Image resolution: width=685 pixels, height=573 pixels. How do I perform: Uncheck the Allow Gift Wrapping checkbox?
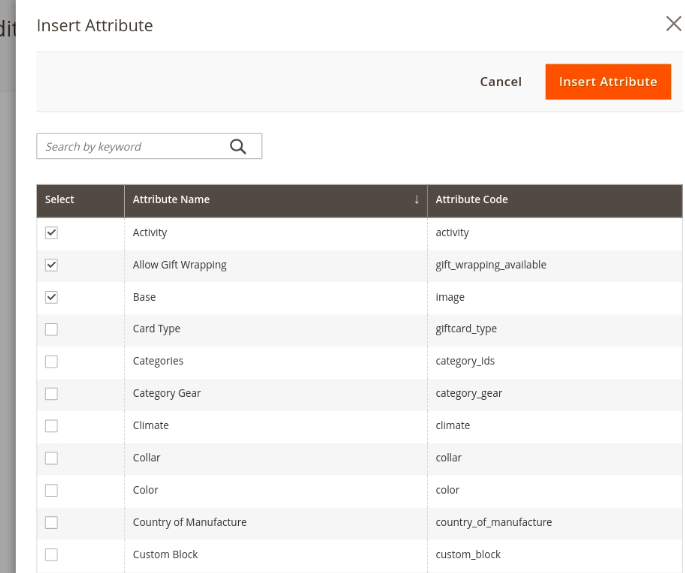[52, 265]
